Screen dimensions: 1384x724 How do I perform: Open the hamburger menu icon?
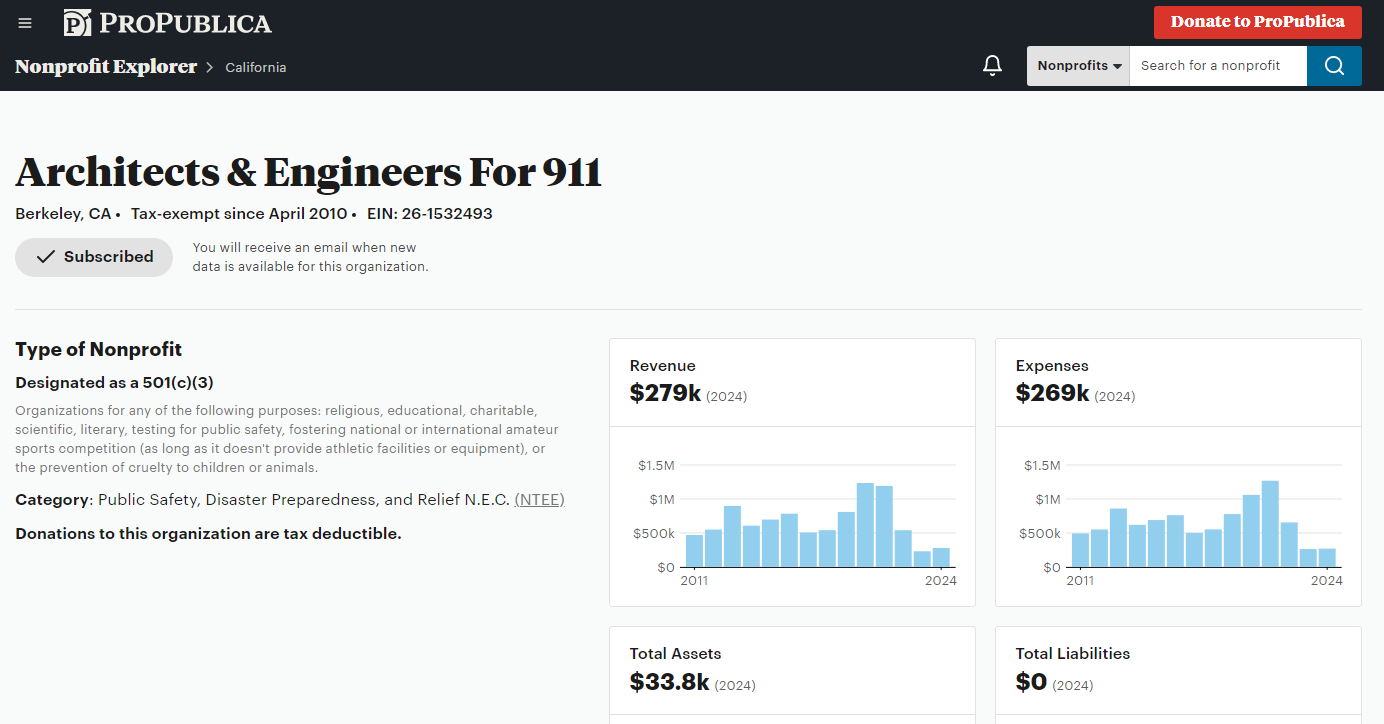(25, 23)
